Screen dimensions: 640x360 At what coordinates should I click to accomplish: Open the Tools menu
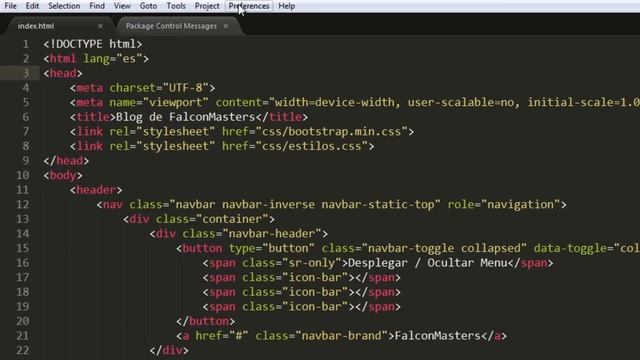click(x=176, y=6)
